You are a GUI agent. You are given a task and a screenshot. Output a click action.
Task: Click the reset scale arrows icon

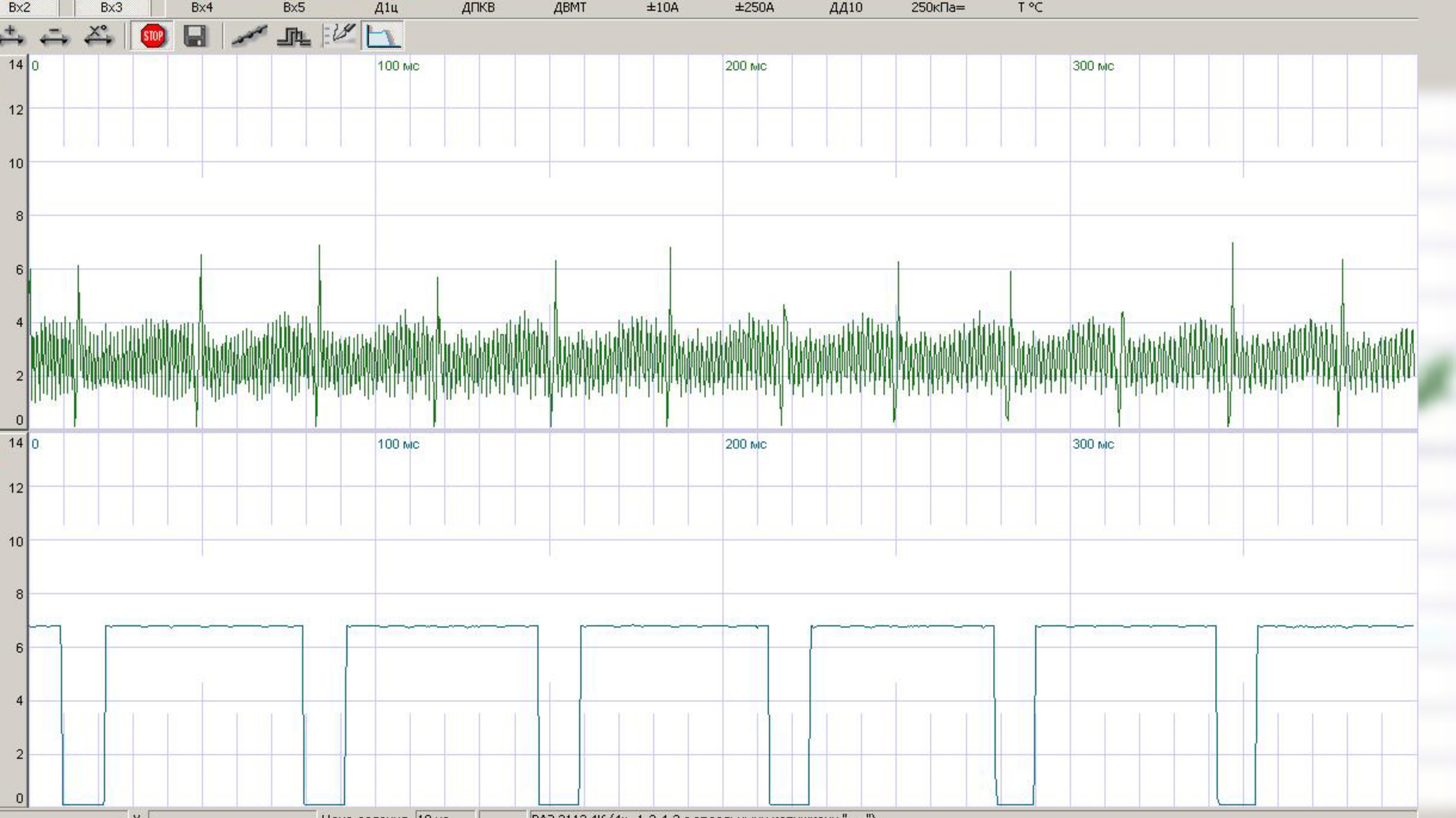pos(98,36)
